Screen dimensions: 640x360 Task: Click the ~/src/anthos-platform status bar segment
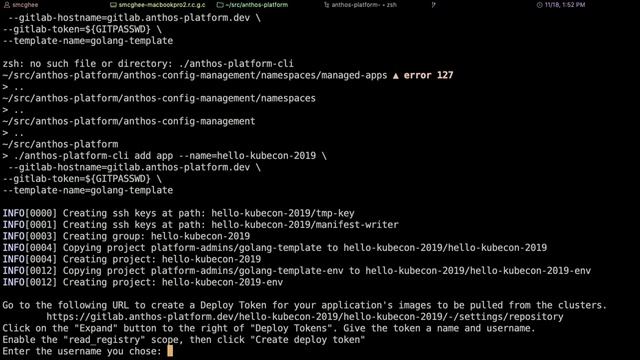click(x=257, y=5)
